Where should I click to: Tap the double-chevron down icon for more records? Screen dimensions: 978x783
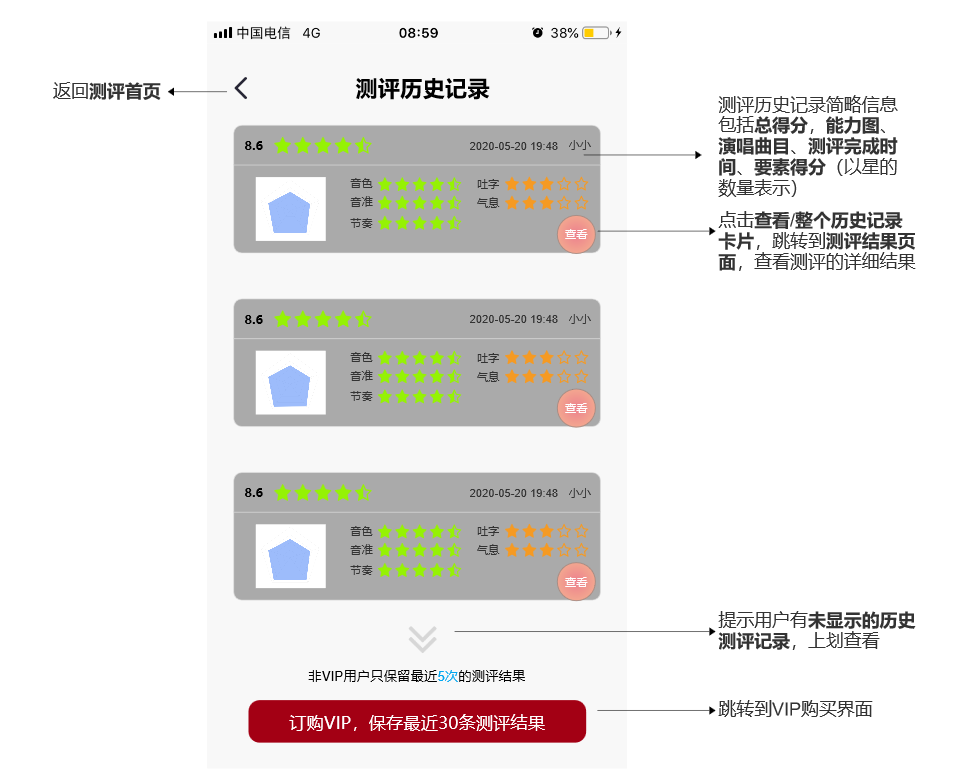coord(422,639)
